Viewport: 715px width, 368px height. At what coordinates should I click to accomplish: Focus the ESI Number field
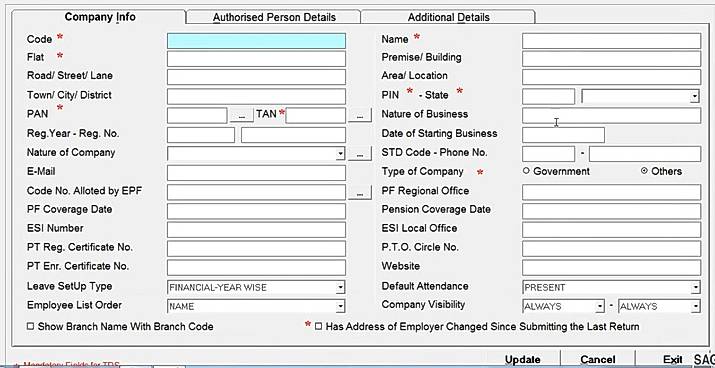point(256,230)
